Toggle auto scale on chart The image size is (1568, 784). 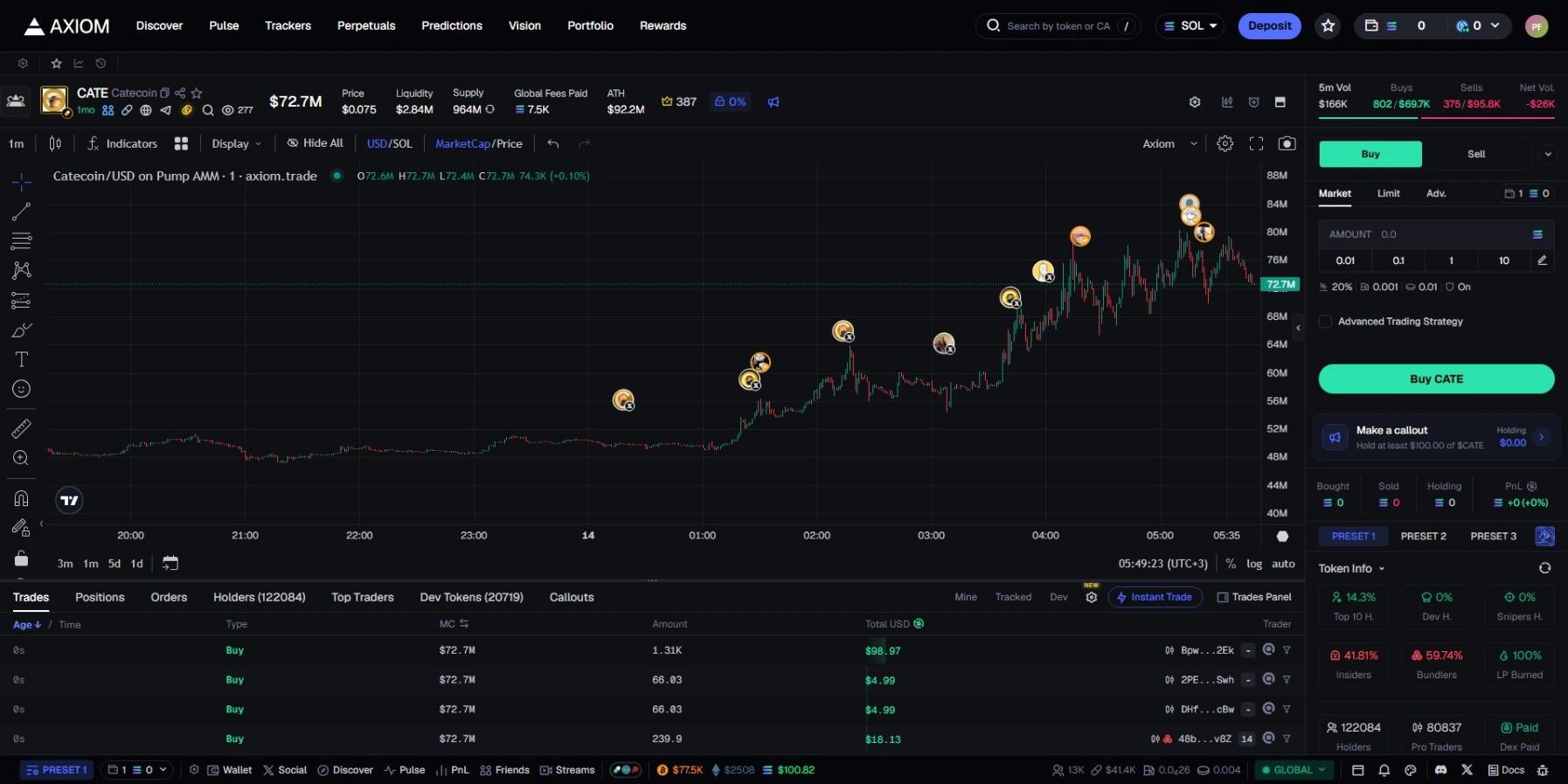click(1283, 564)
